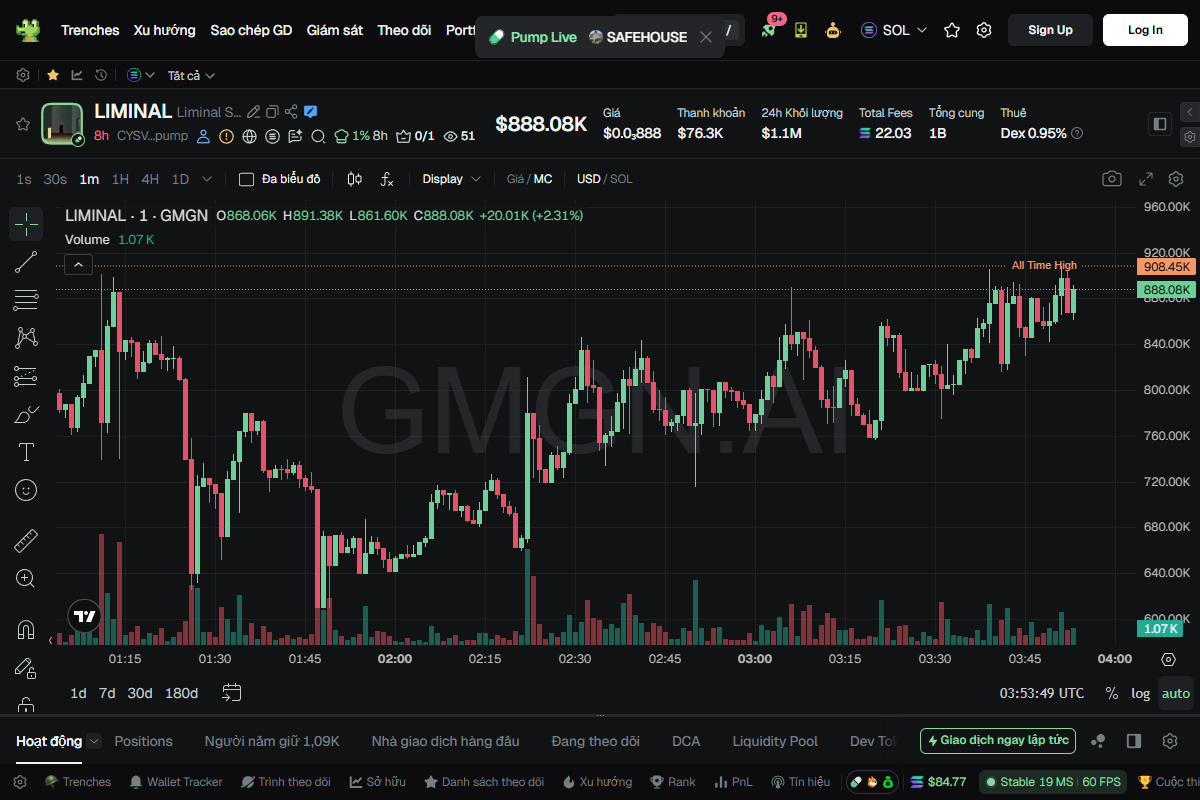Viewport: 1200px width, 800px height.
Task: Select the text annotation tool
Action: (x=26, y=452)
